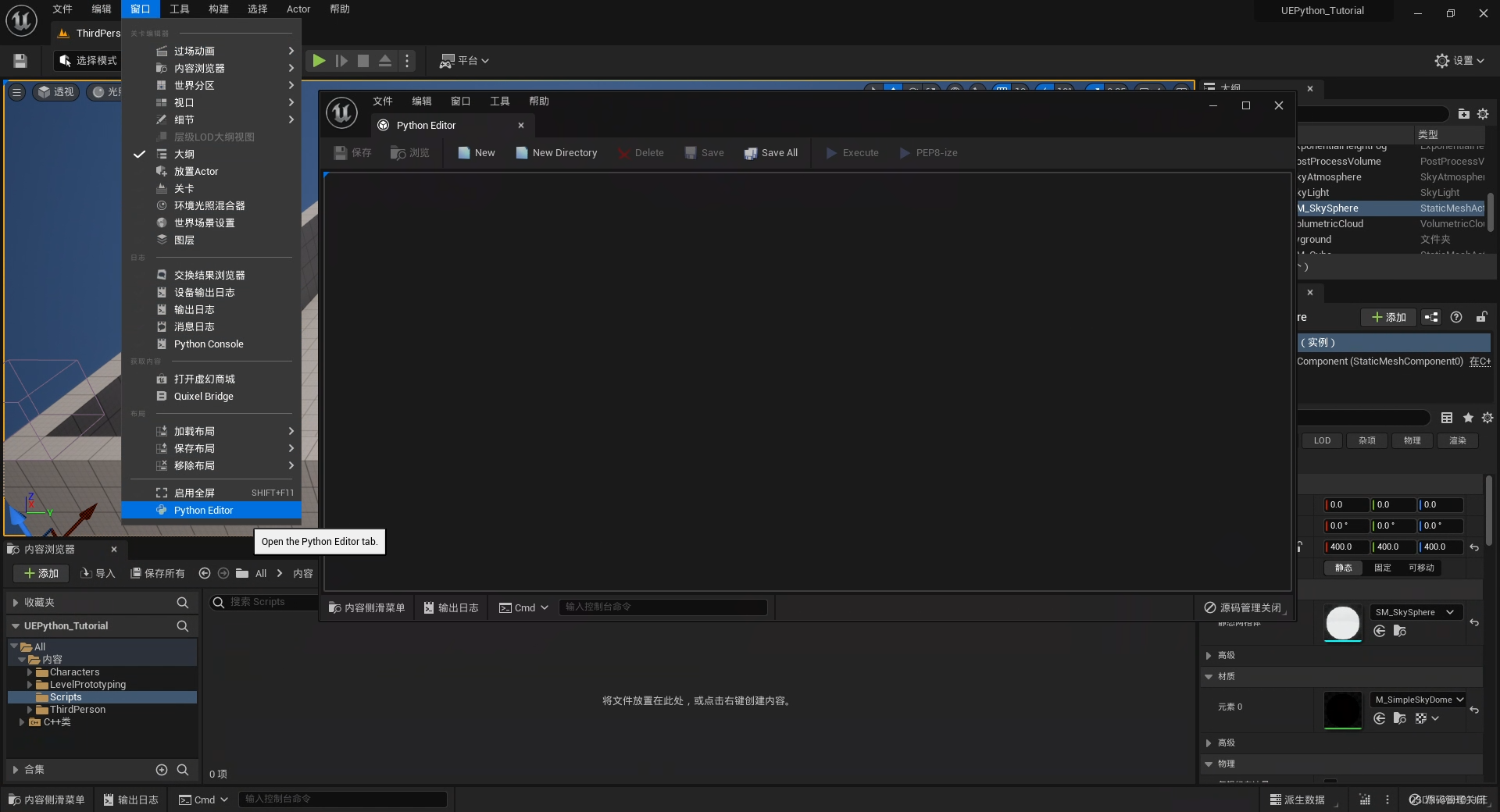Expand the C++类 tree node
Image resolution: width=1500 pixels, height=812 pixels.
point(22,722)
